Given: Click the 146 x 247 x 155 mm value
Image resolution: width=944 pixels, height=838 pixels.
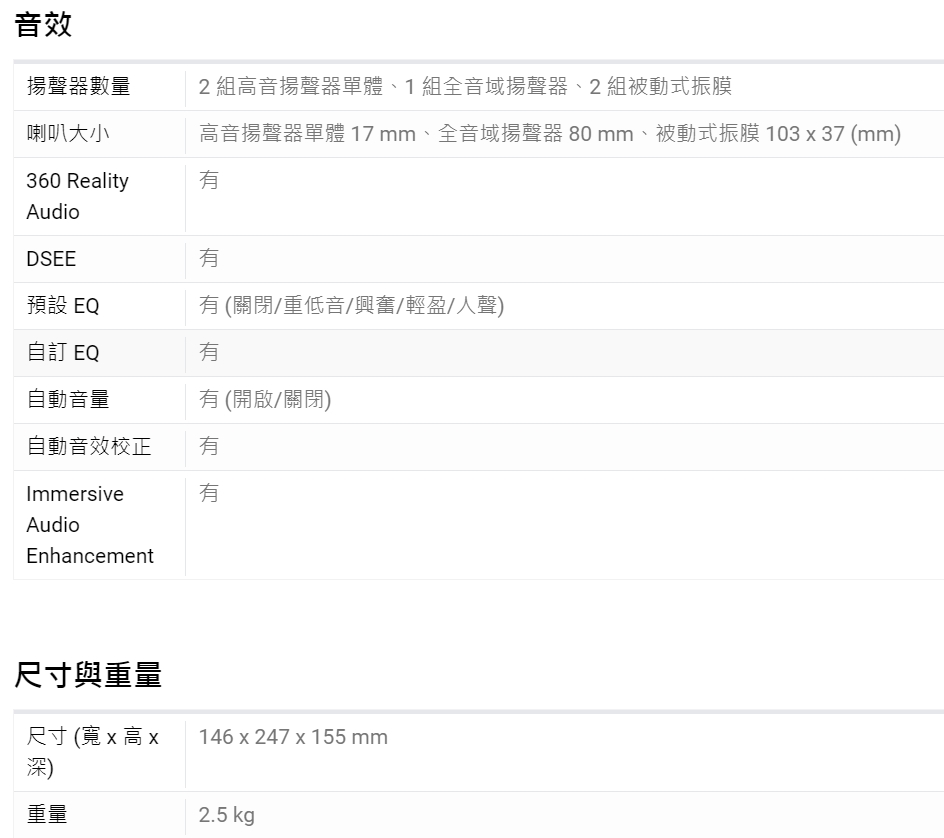Looking at the screenshot, I should click(293, 738).
